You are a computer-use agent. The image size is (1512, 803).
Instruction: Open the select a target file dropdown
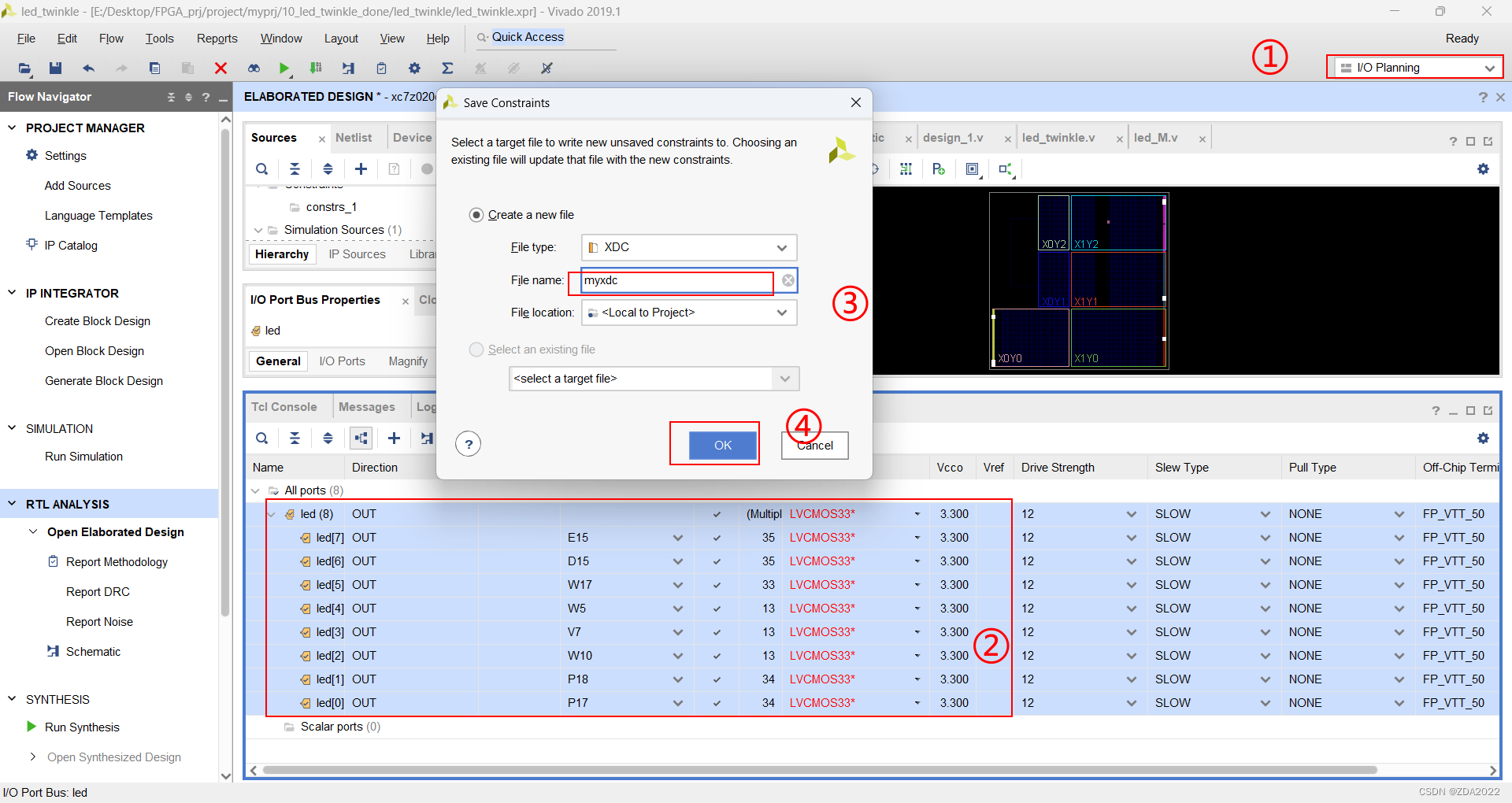(x=654, y=379)
